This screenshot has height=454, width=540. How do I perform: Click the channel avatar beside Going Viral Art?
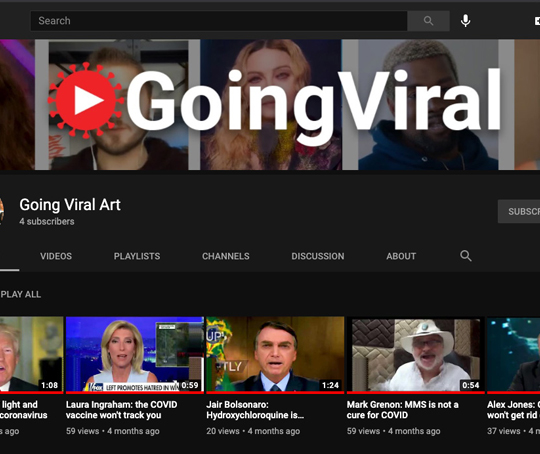[2, 211]
